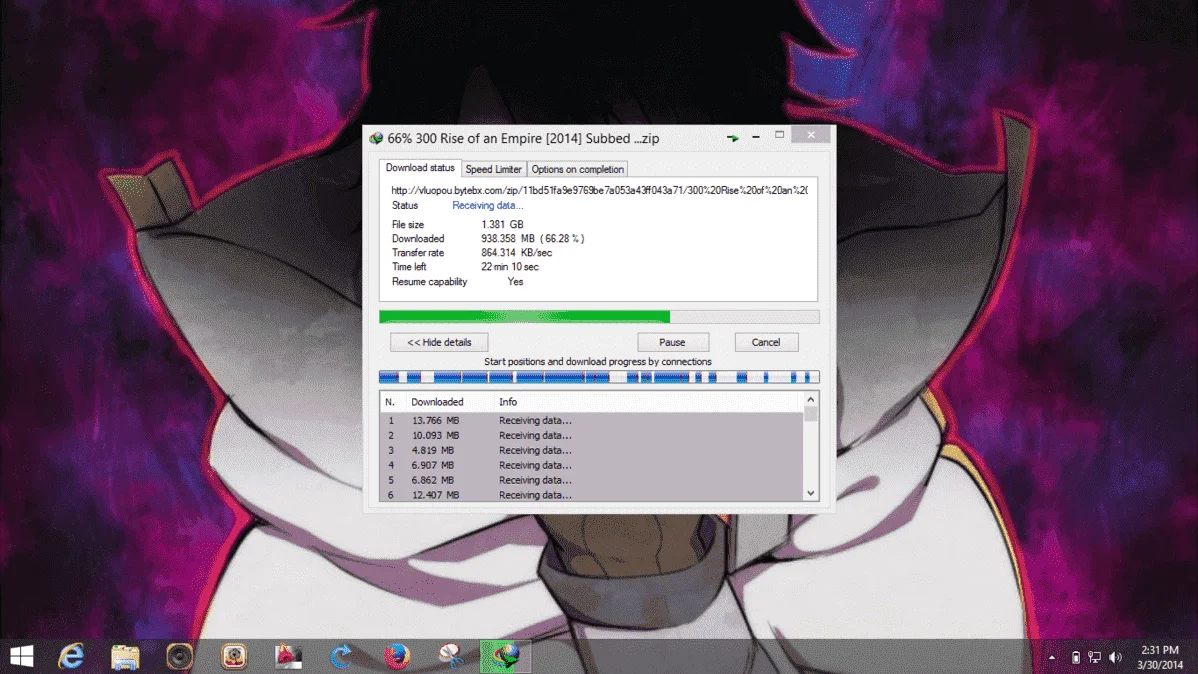Click the Transfer rate value 864.314 KB/sec

[516, 253]
